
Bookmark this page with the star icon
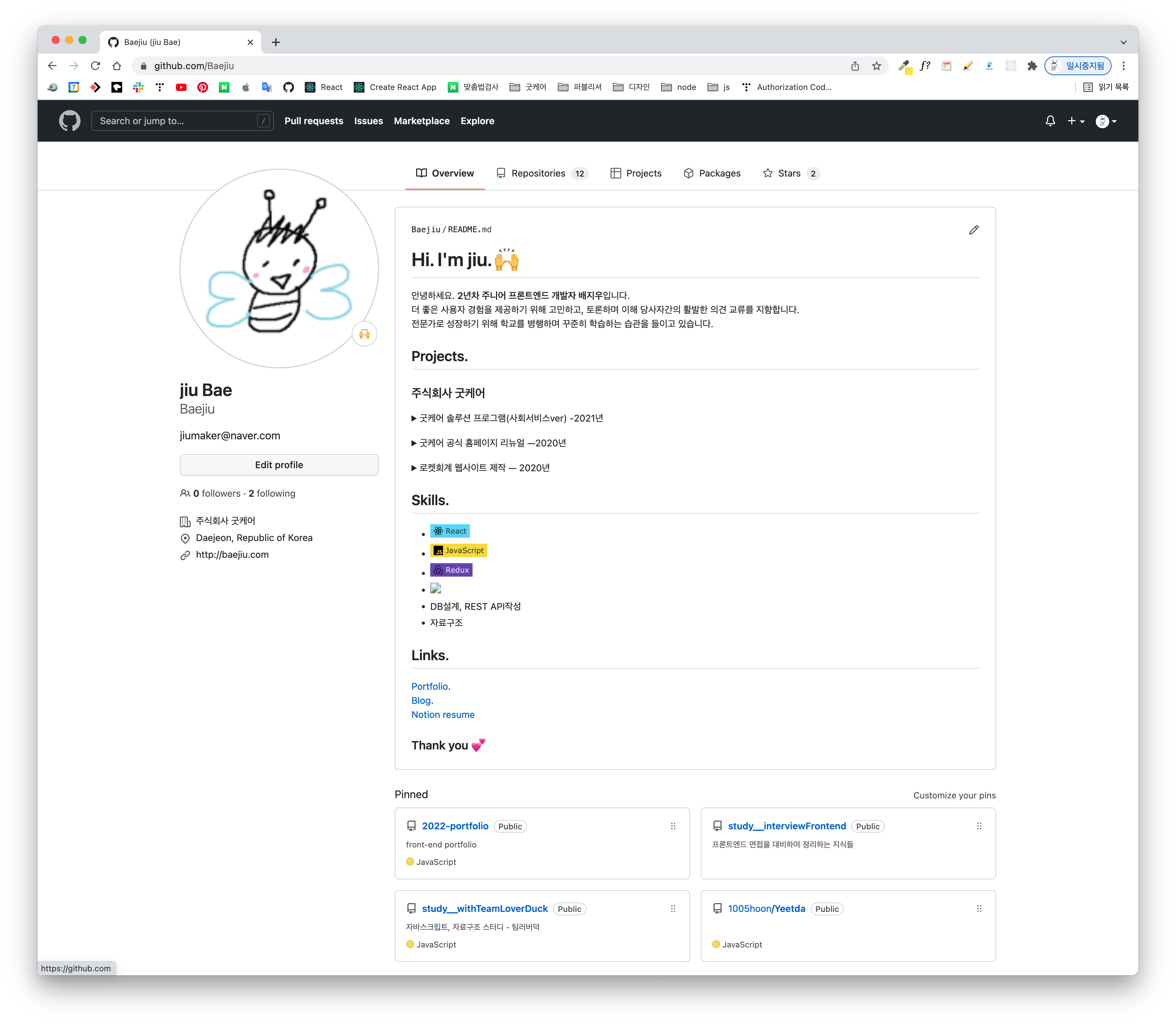click(876, 66)
